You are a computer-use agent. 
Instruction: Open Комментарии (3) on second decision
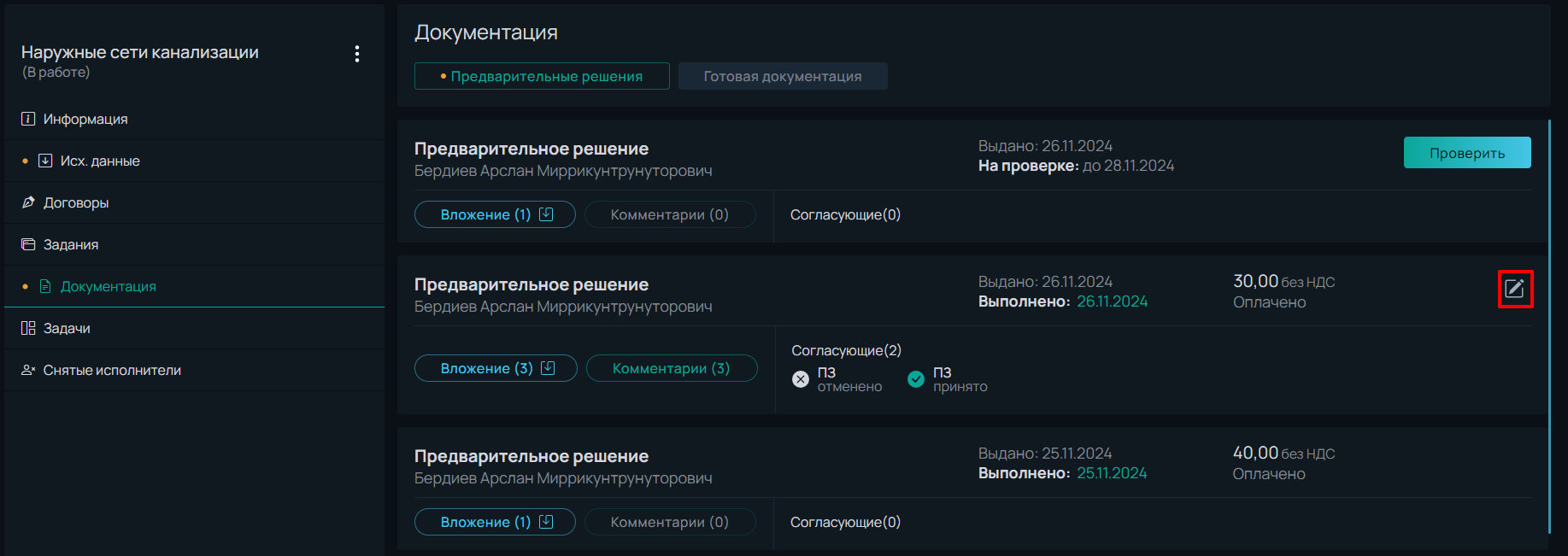(x=672, y=368)
